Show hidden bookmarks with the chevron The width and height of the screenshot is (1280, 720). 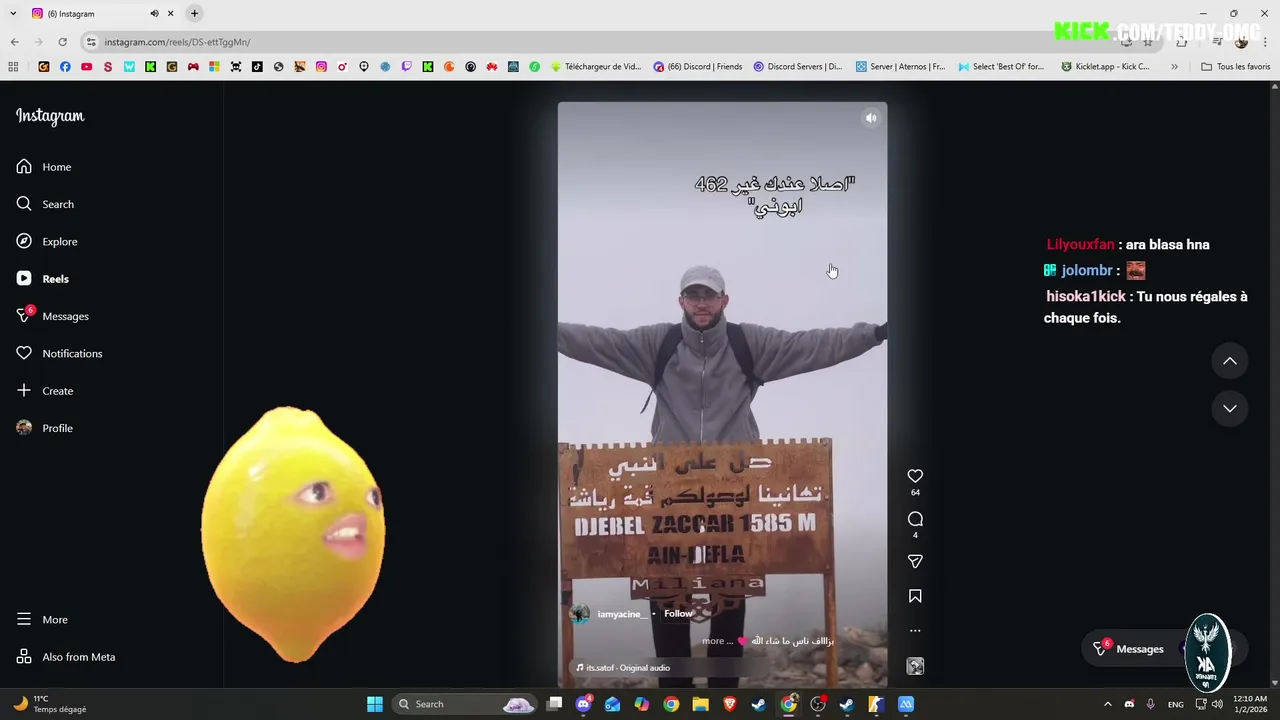[1174, 67]
